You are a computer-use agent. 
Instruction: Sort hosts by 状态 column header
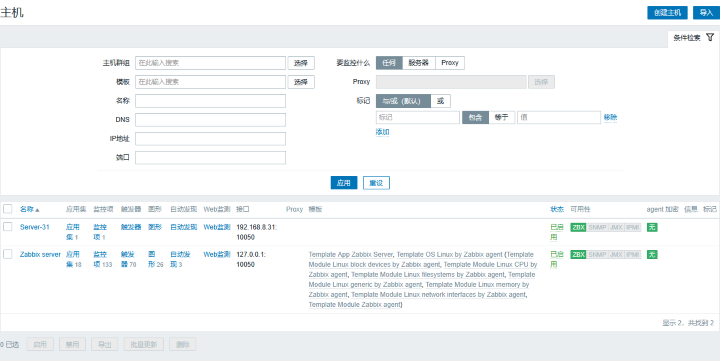pos(557,209)
